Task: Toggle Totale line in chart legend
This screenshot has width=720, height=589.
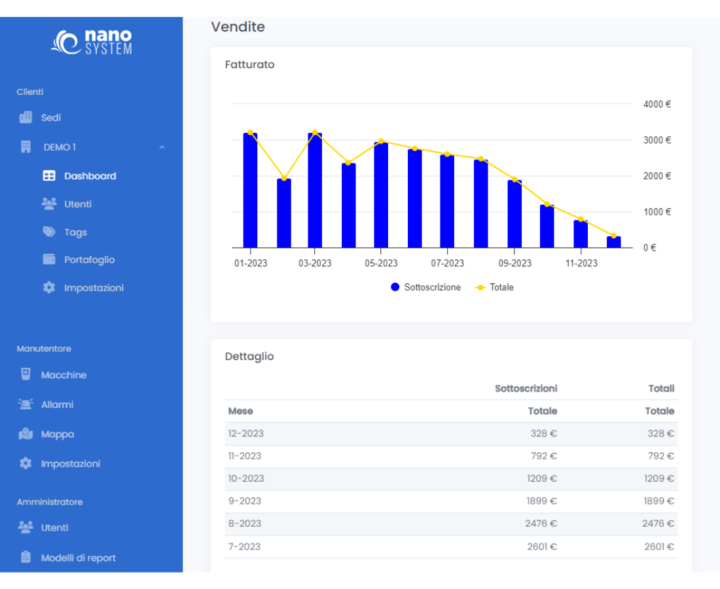Action: (494, 287)
